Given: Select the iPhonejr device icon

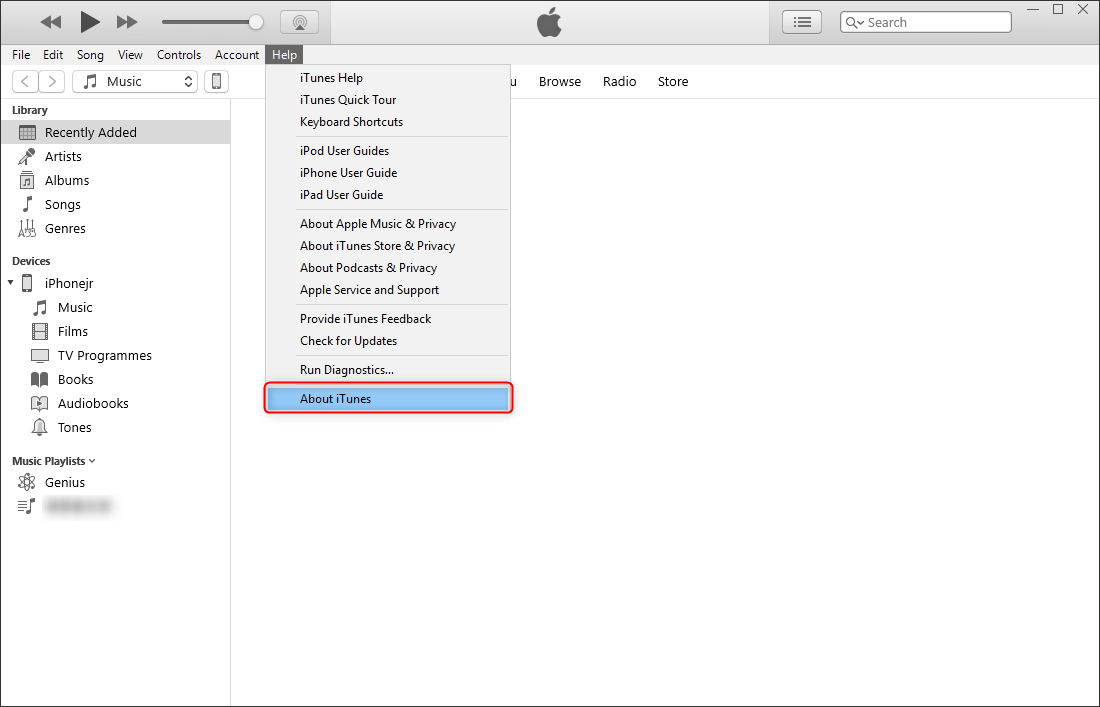Looking at the screenshot, I should coord(27,283).
